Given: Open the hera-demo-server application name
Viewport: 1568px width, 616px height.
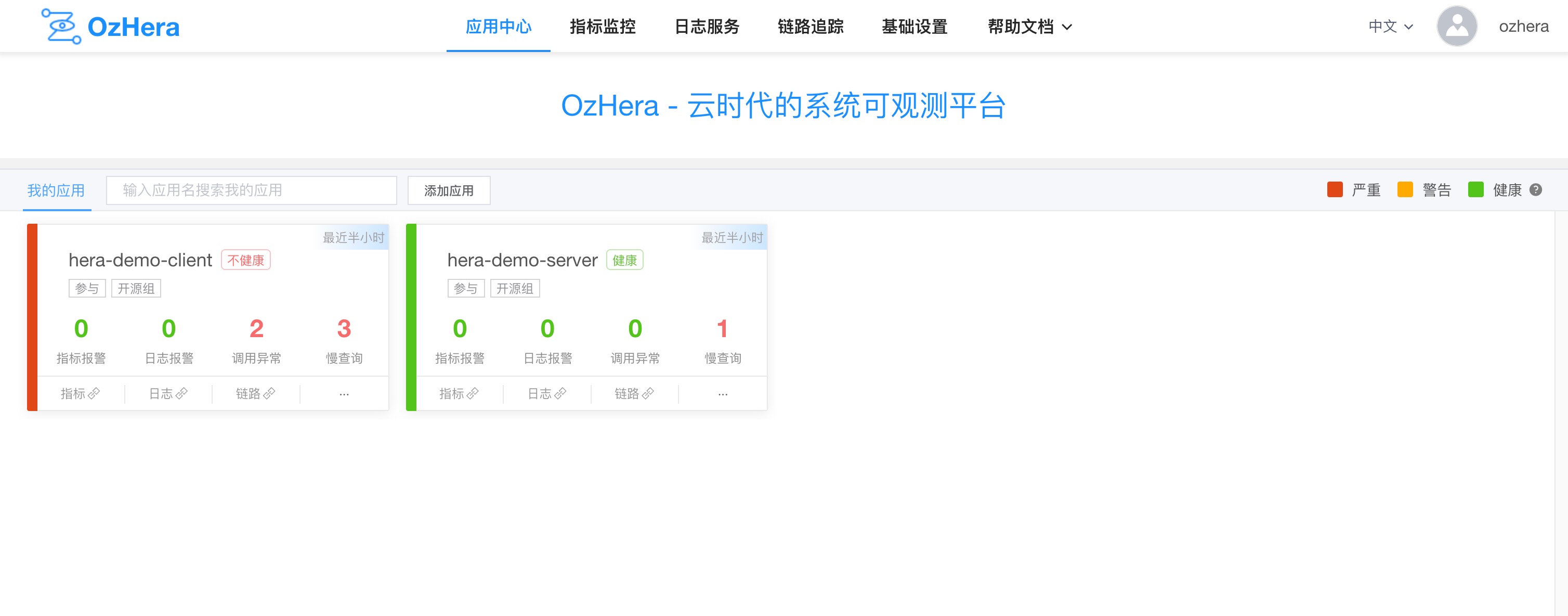Looking at the screenshot, I should point(522,260).
